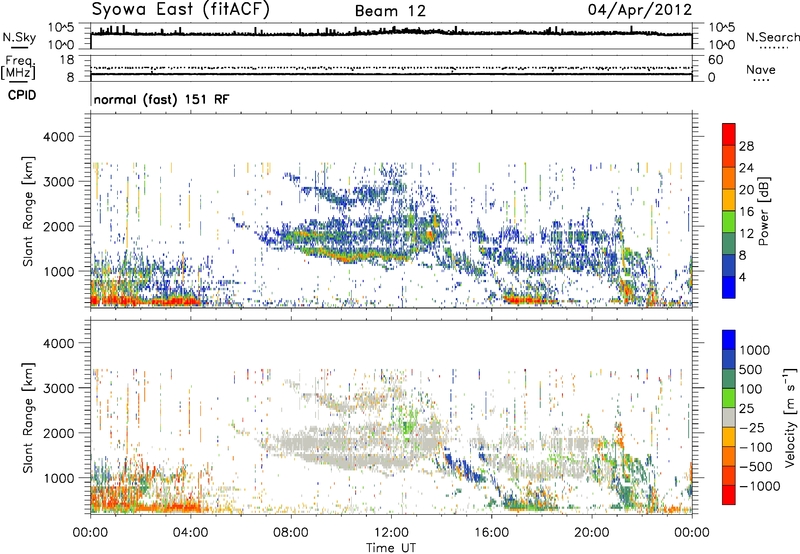Click the 'normal (fast) 151 RF' text

(161, 99)
